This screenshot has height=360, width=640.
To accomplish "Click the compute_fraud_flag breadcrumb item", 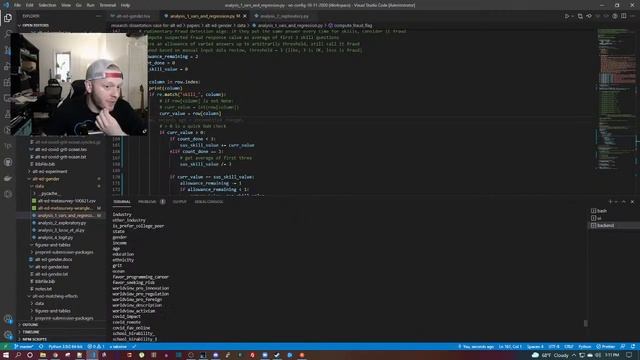I will tap(353, 25).
